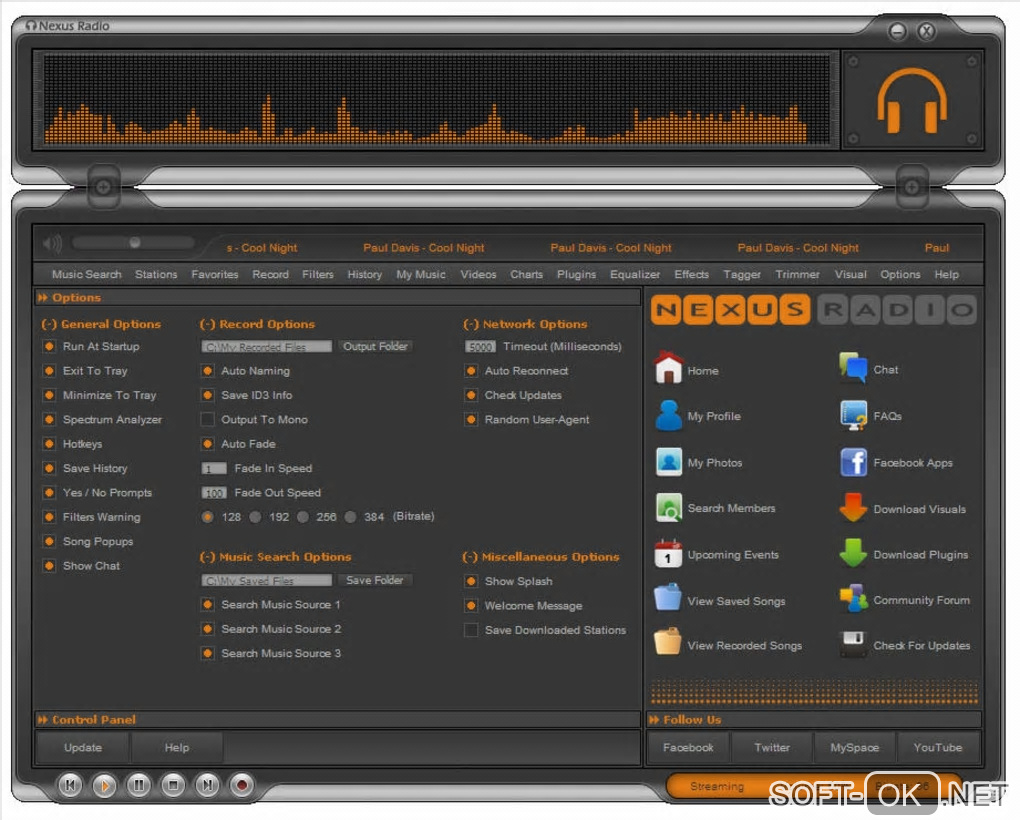Open the Equalizer tab
Viewport: 1020px width, 820px height.
pyautogui.click(x=635, y=274)
